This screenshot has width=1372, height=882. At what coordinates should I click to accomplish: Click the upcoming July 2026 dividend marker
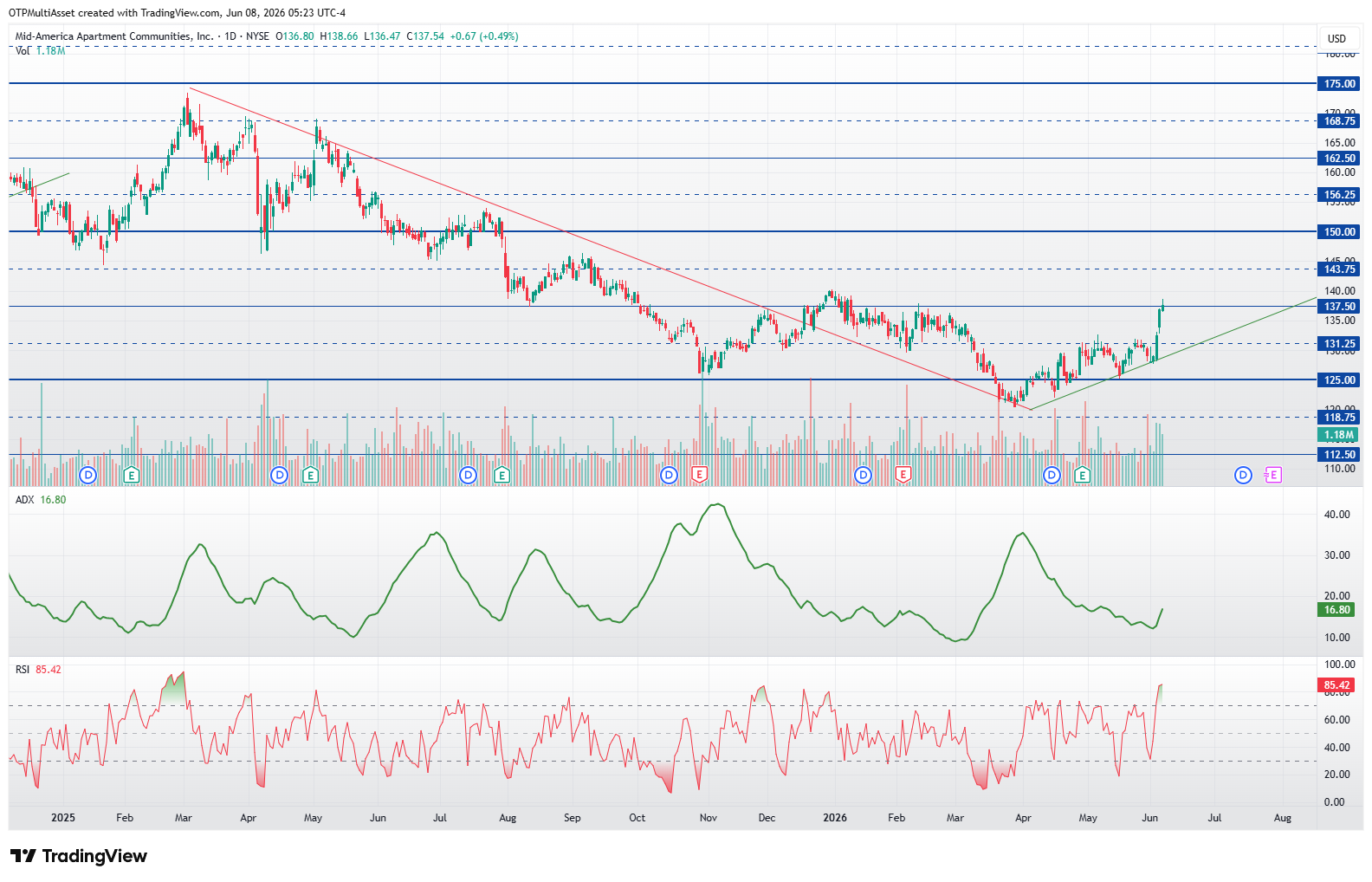click(x=1243, y=475)
